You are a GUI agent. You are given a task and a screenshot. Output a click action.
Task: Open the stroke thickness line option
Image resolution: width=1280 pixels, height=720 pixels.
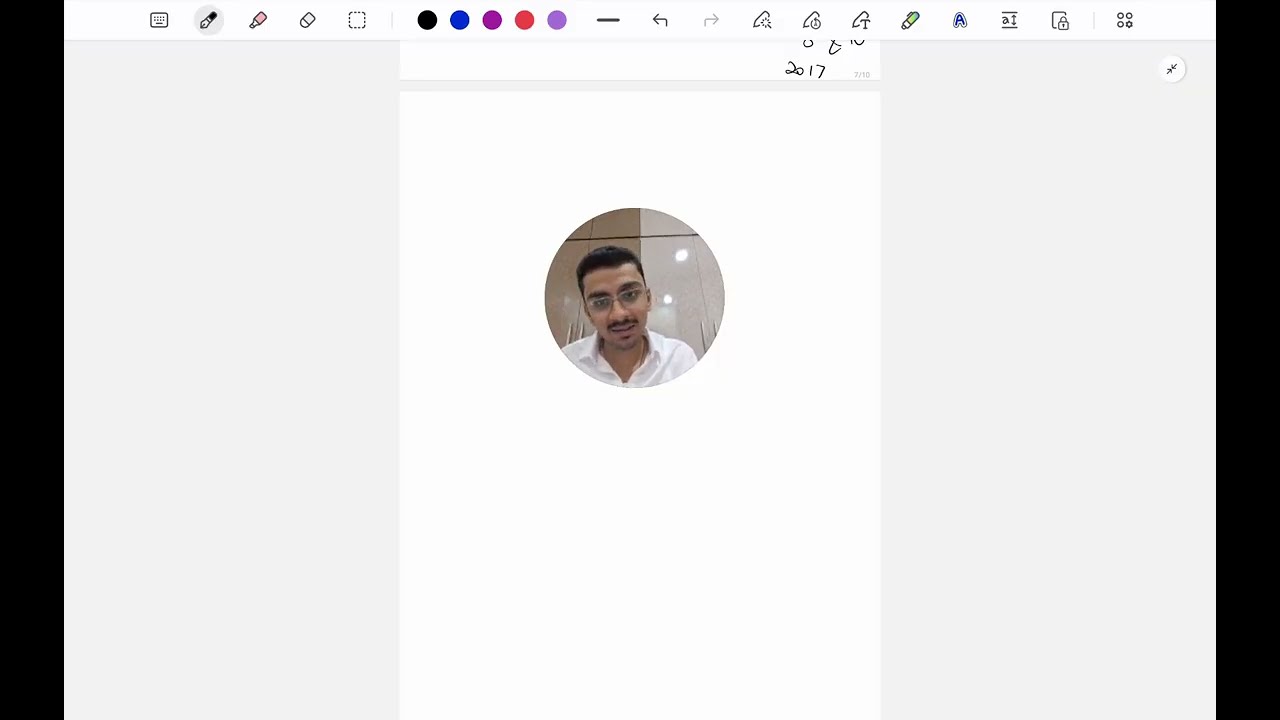pos(608,20)
